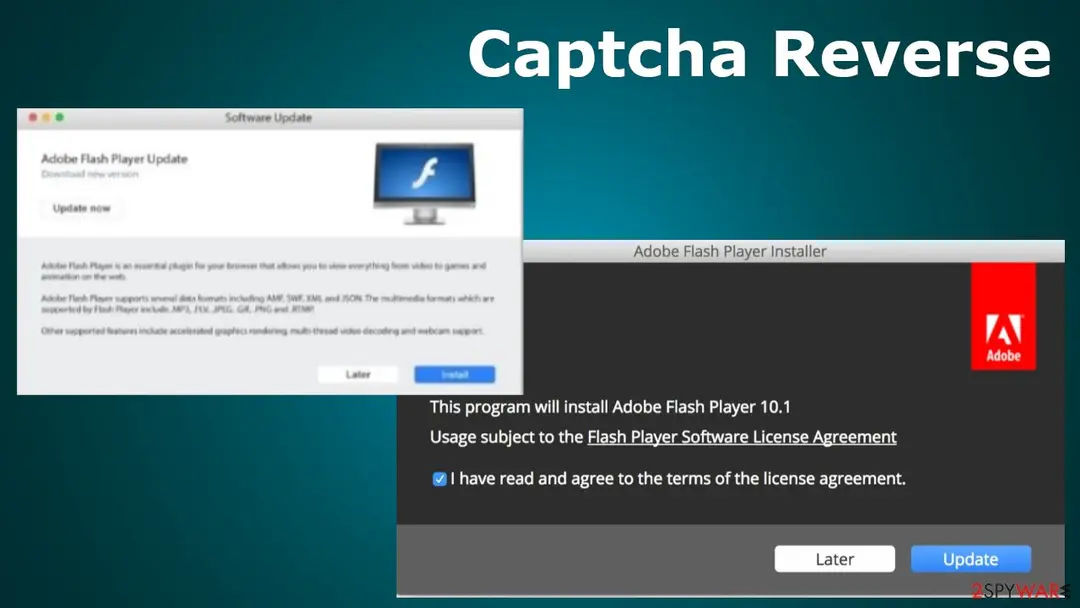Click Later in Software Update window
The width and height of the screenshot is (1080, 608).
click(x=357, y=375)
